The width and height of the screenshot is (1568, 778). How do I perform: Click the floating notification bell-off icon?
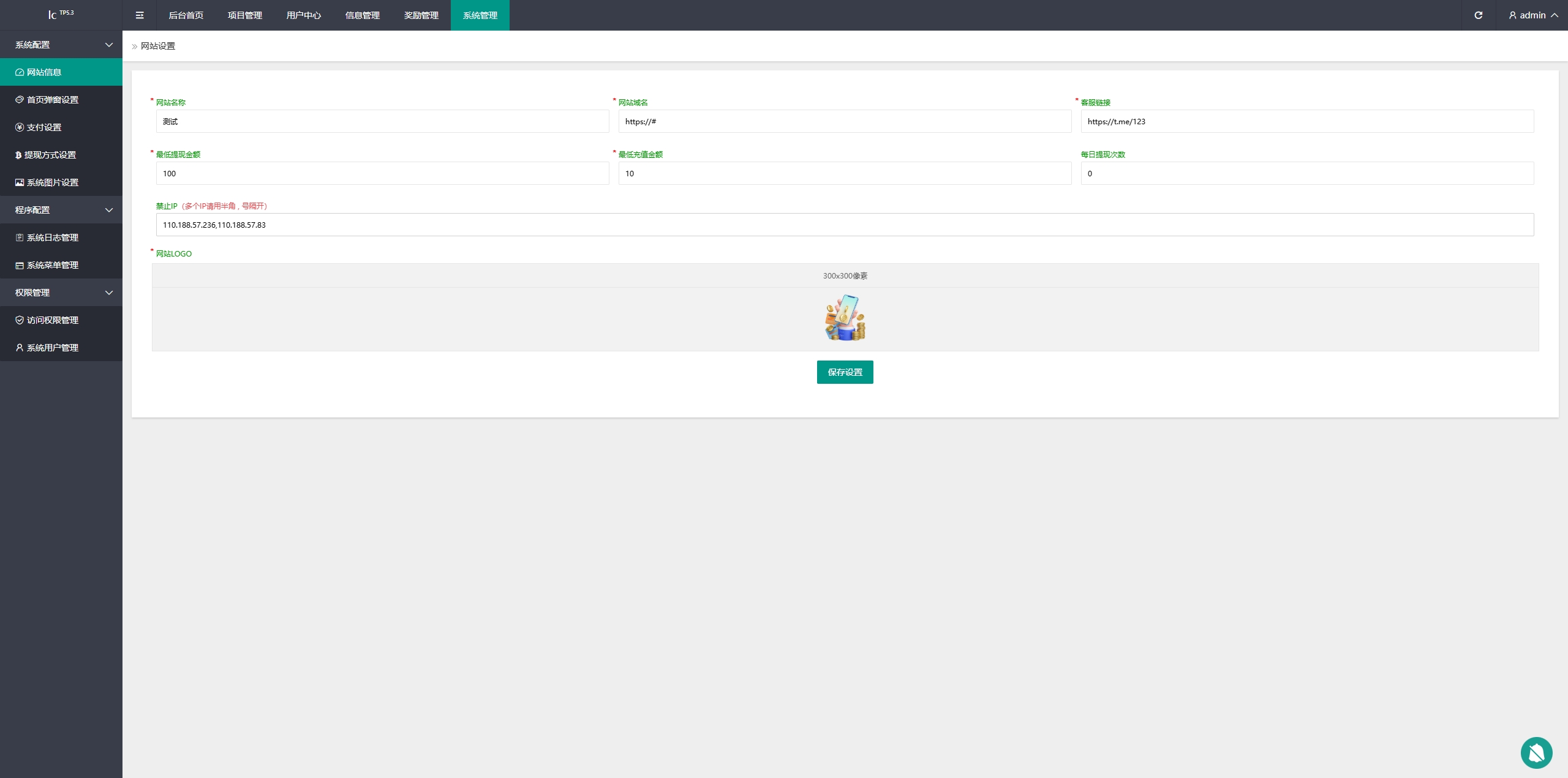(x=1536, y=752)
